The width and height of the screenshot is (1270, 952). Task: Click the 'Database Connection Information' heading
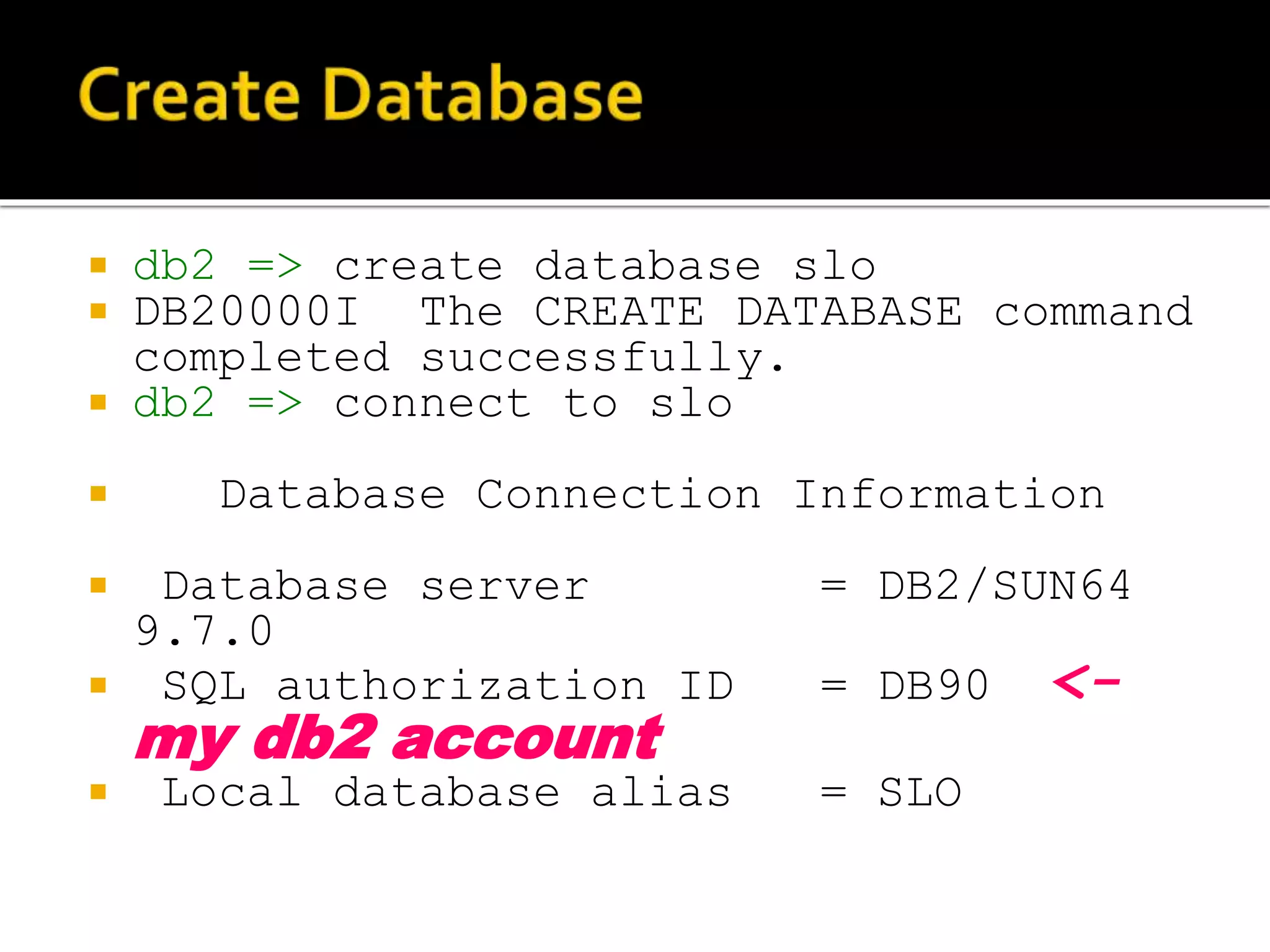tap(662, 495)
